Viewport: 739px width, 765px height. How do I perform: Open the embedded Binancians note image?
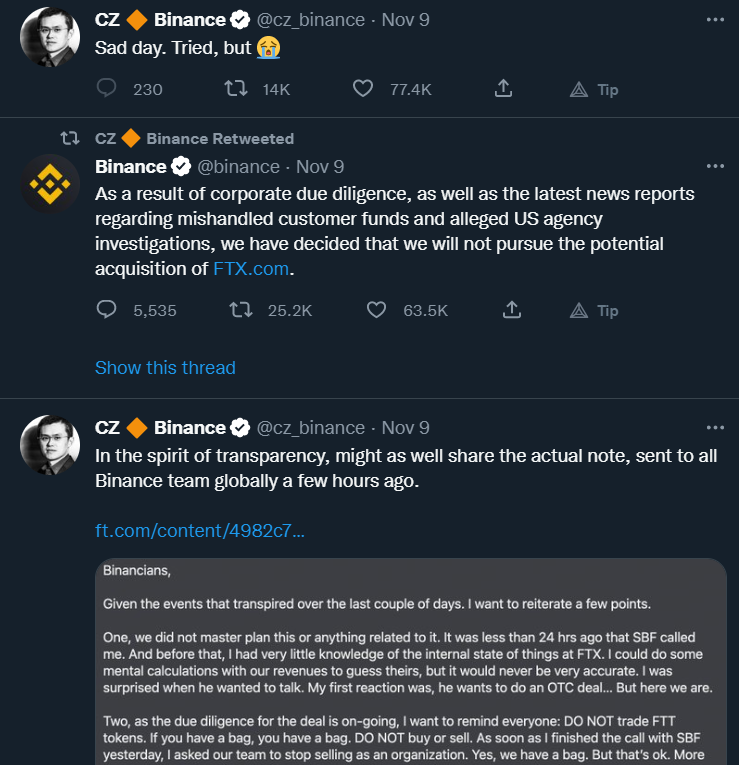click(x=410, y=661)
